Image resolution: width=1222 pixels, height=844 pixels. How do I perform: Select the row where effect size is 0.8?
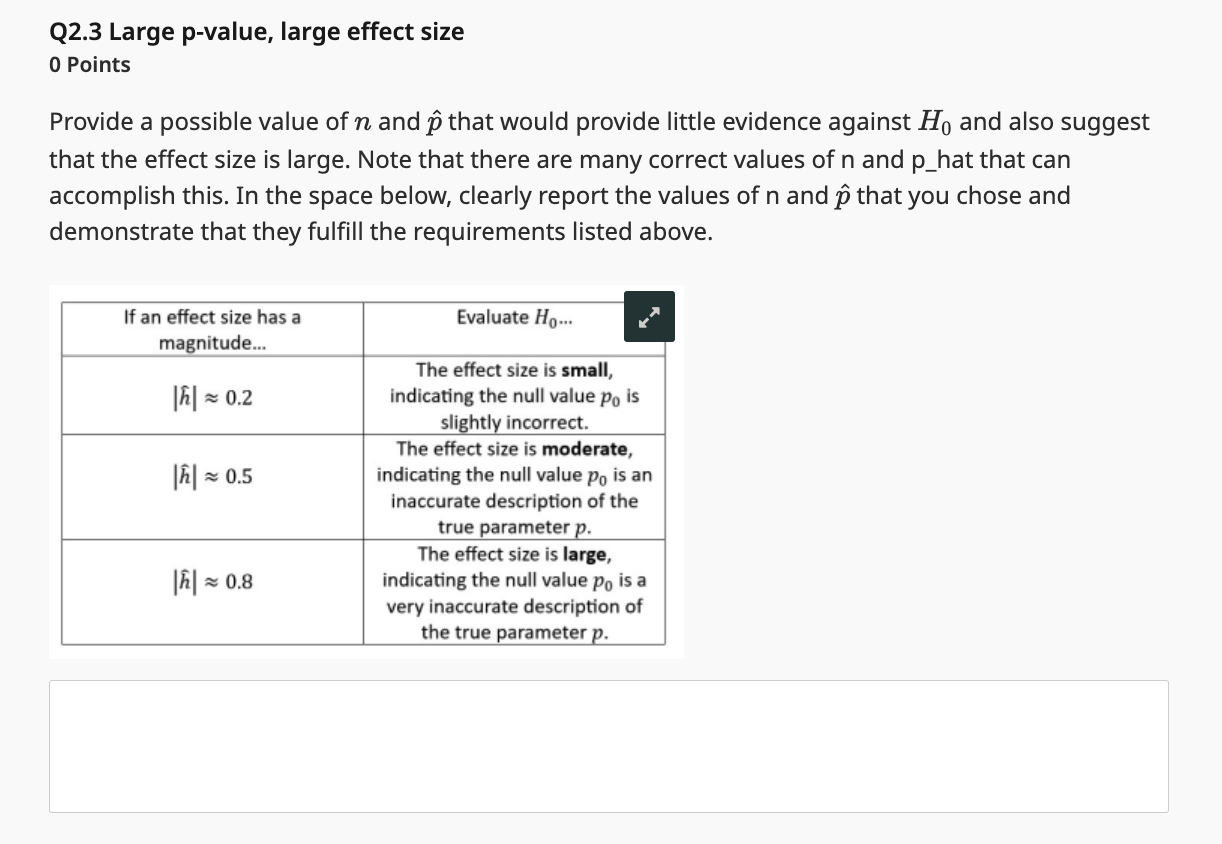[x=211, y=582]
